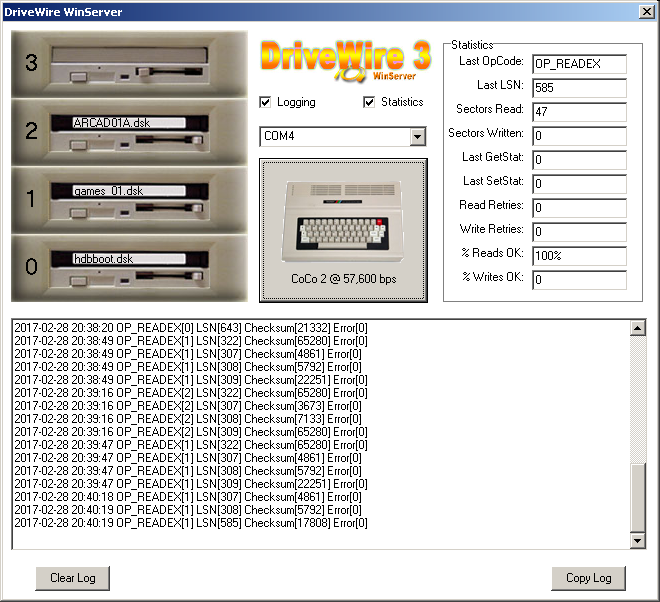Click the Sectors Written field

coord(579,136)
